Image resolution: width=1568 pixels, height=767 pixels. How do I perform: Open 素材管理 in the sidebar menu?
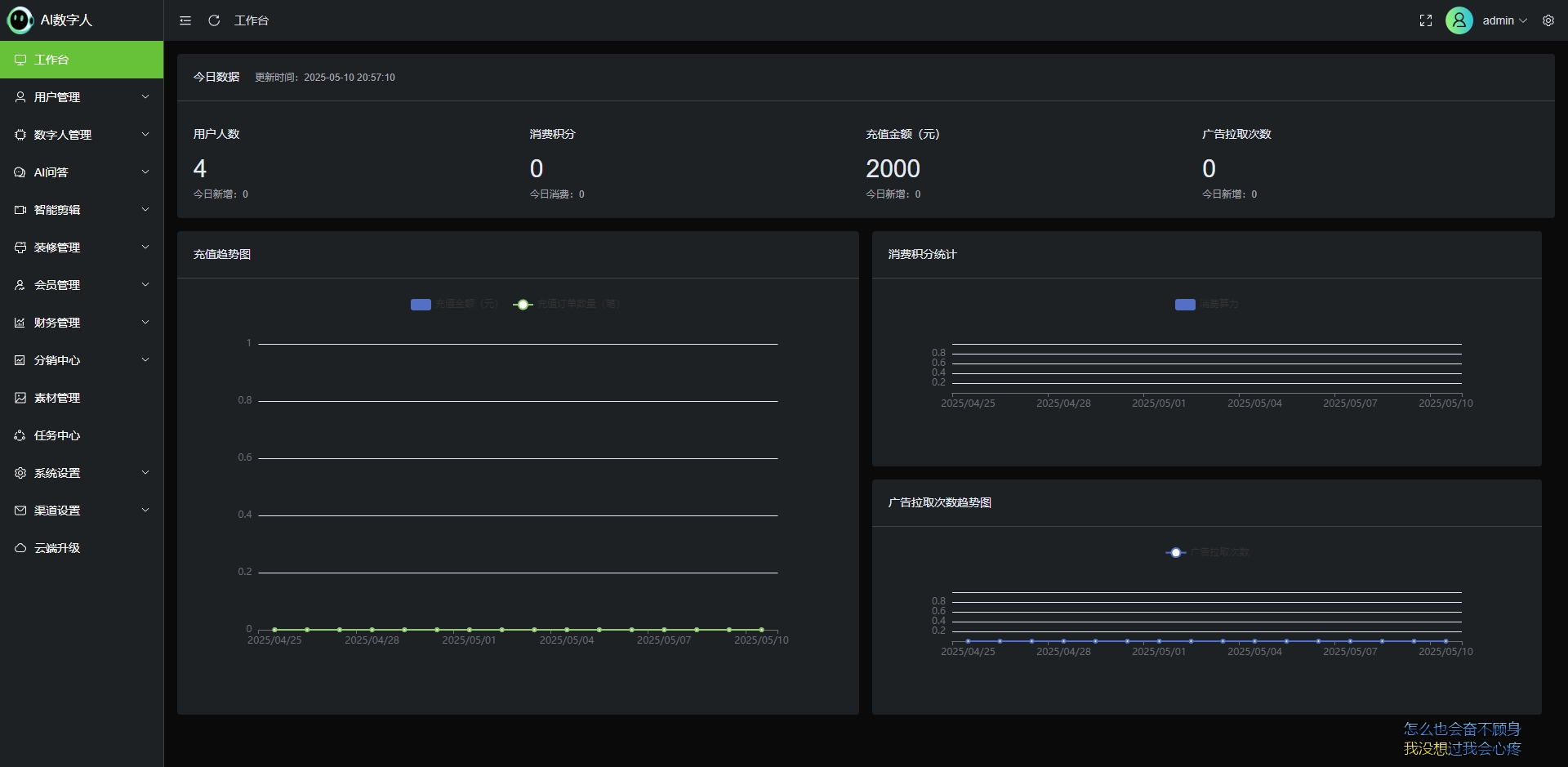tap(57, 398)
